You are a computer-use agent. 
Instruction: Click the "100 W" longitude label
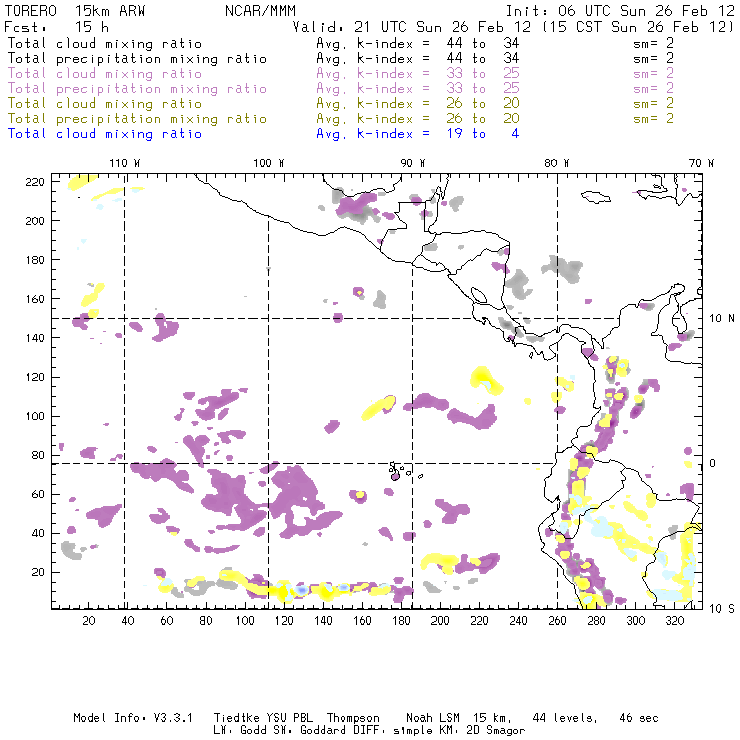pyautogui.click(x=269, y=163)
